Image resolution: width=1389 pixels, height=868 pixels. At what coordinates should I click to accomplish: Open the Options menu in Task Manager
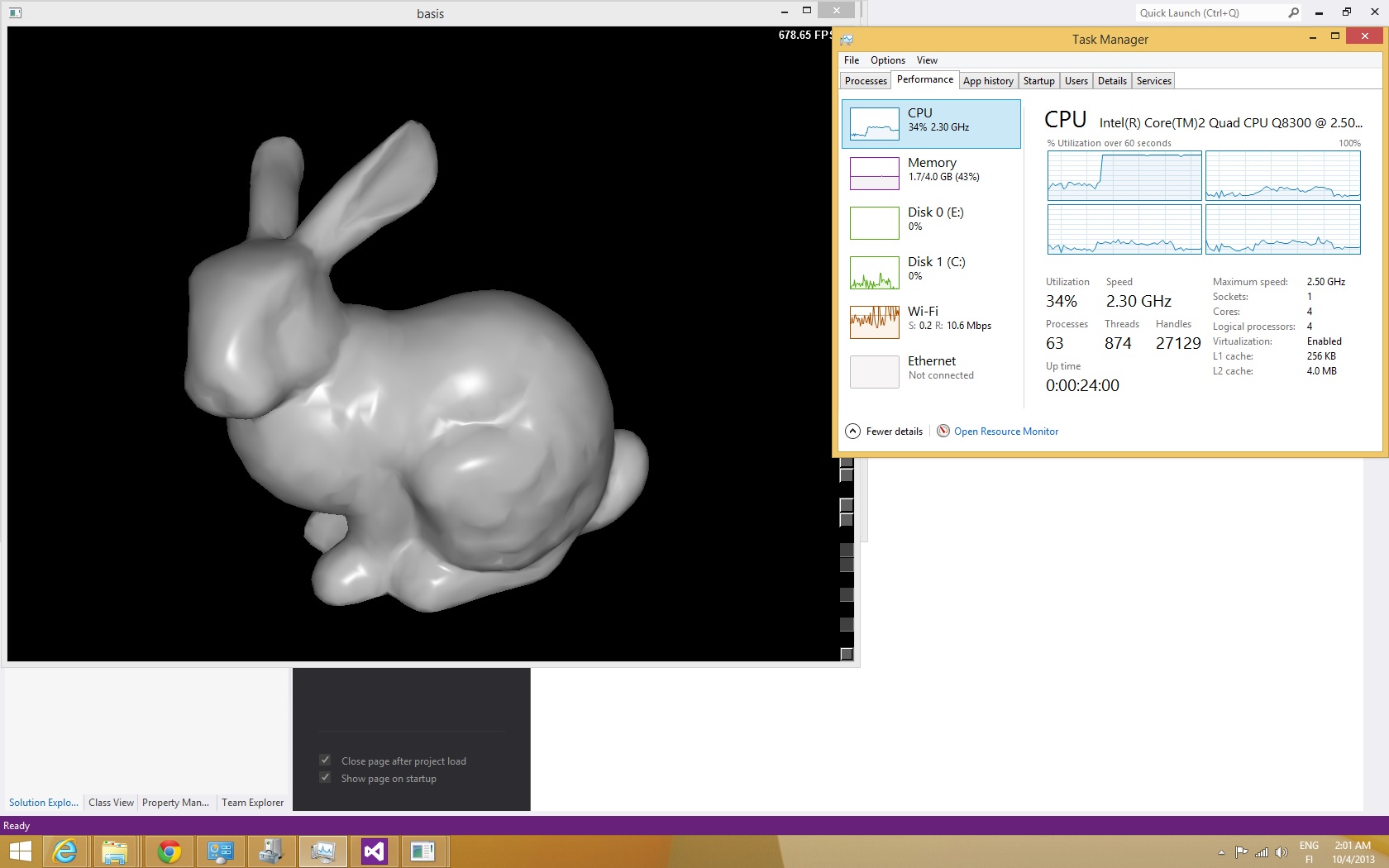click(887, 60)
